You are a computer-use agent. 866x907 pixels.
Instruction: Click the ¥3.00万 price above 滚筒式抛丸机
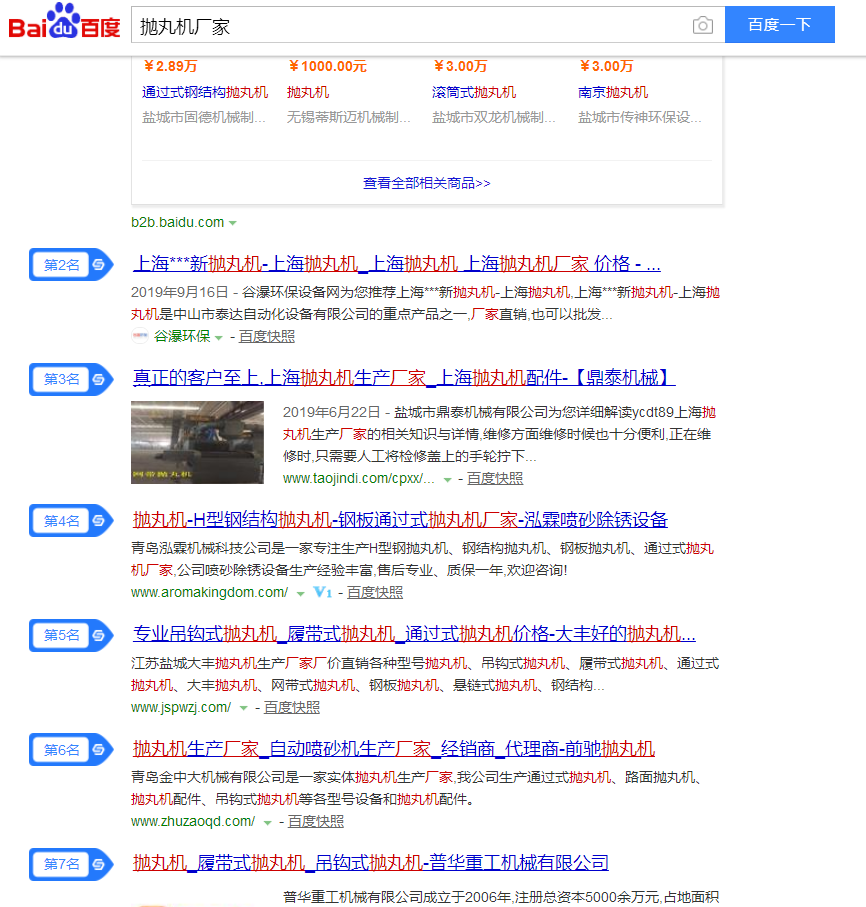point(460,66)
